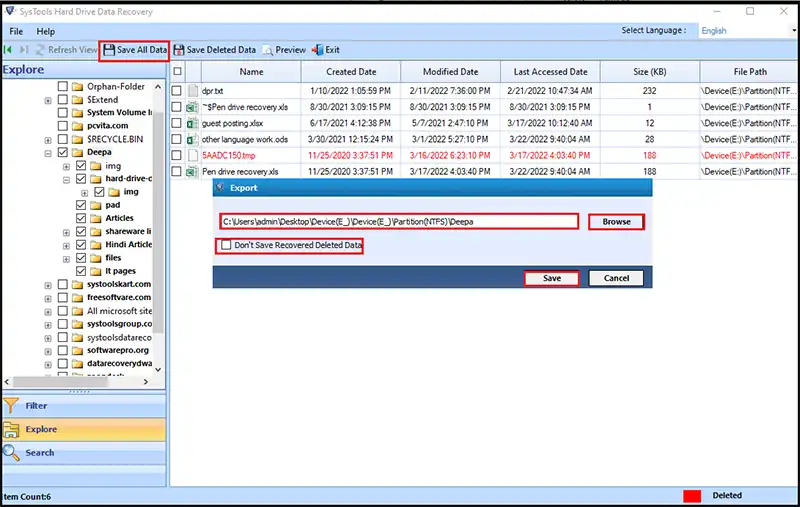The width and height of the screenshot is (800, 507).
Task: Click the Search magnifier icon
Action: coord(11,453)
